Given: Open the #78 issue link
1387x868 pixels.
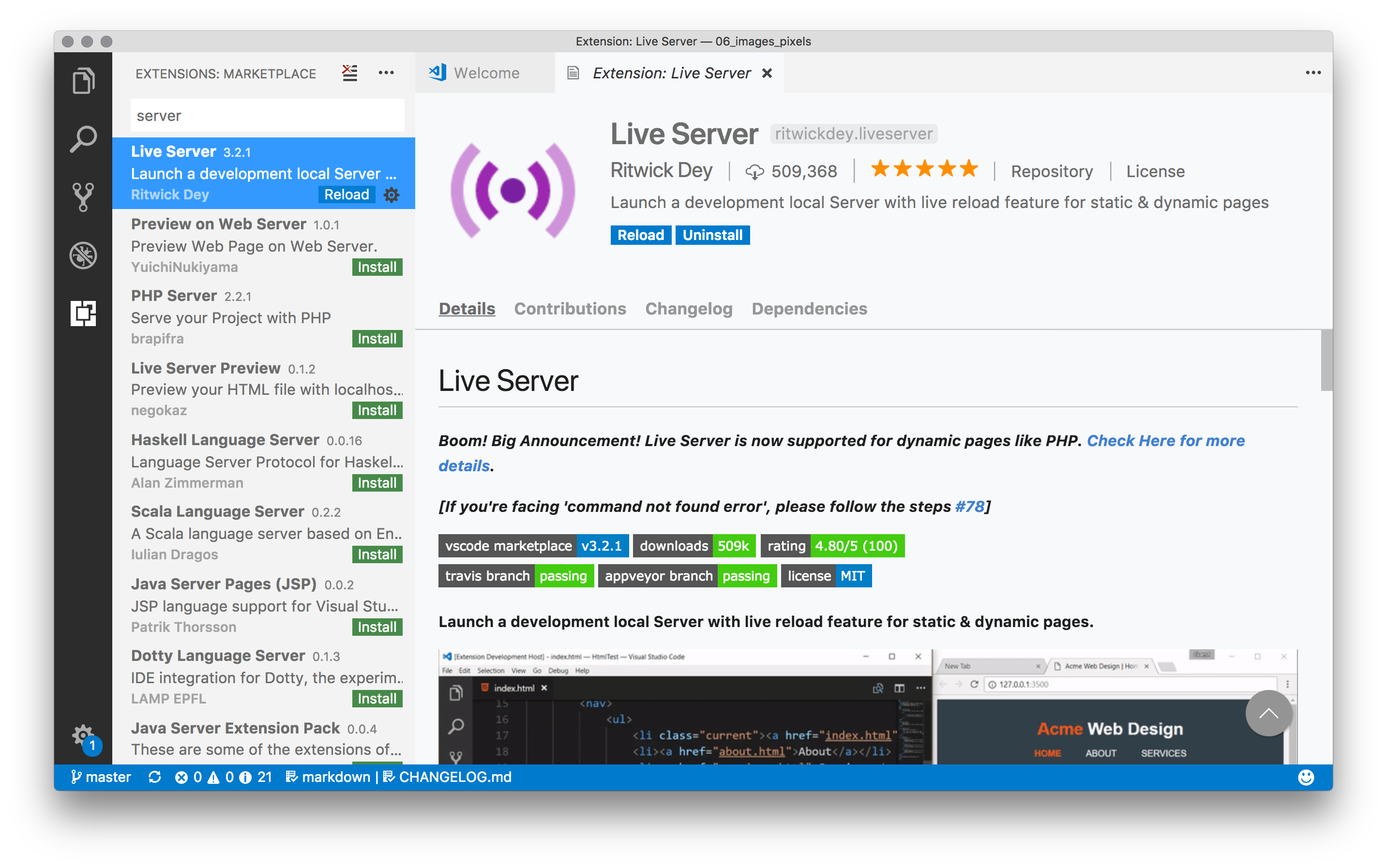Looking at the screenshot, I should [x=970, y=506].
